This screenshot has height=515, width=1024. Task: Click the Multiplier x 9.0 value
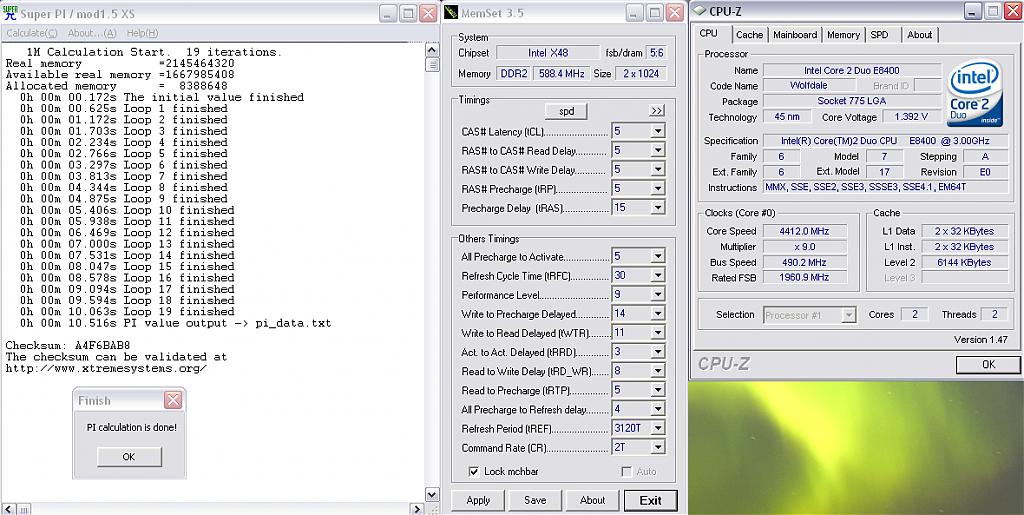pyautogui.click(x=805, y=247)
